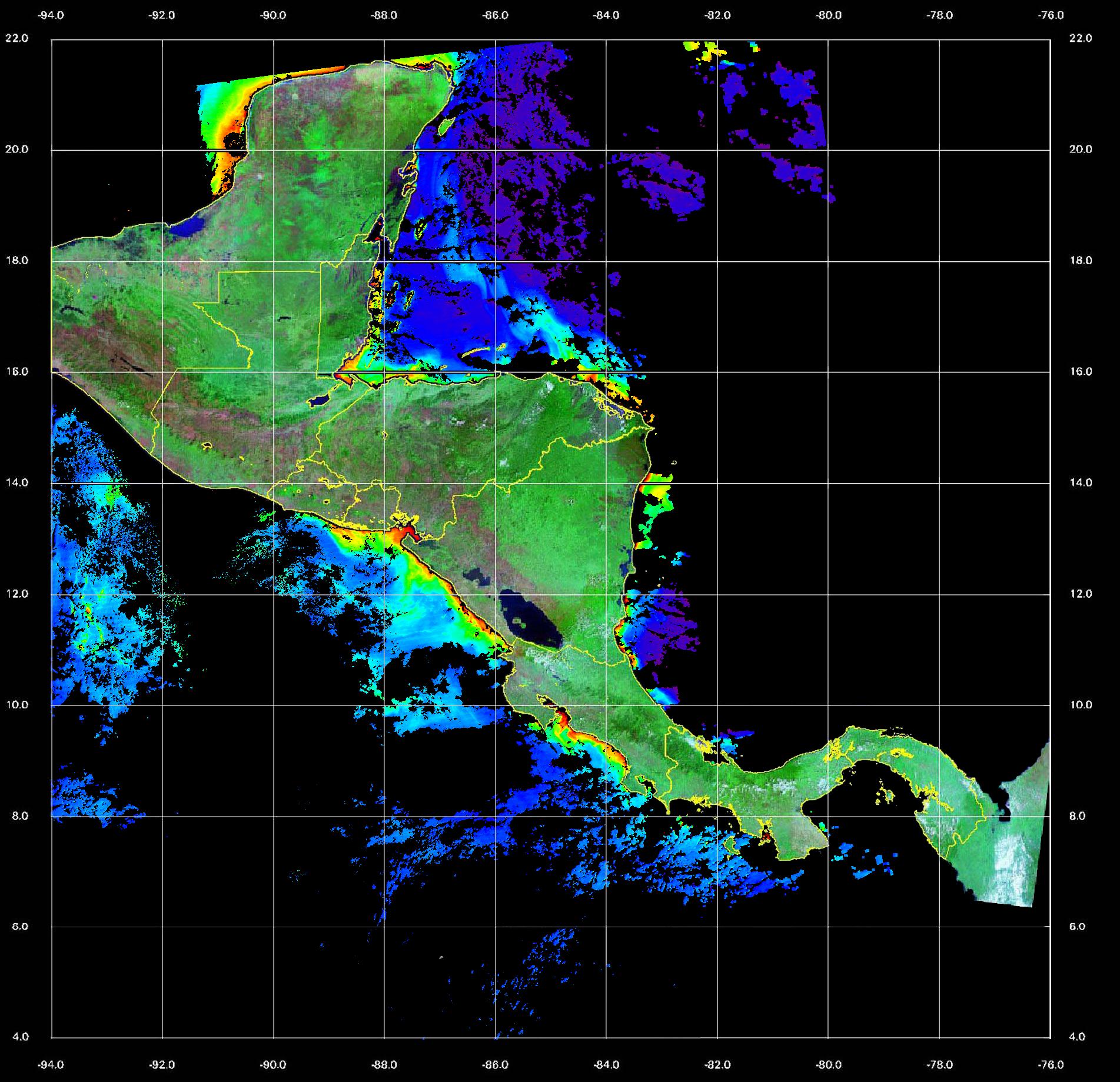The height and width of the screenshot is (1082, 1120).
Task: Click the grid intersection at -80.0, 20.0
Action: coord(828,150)
